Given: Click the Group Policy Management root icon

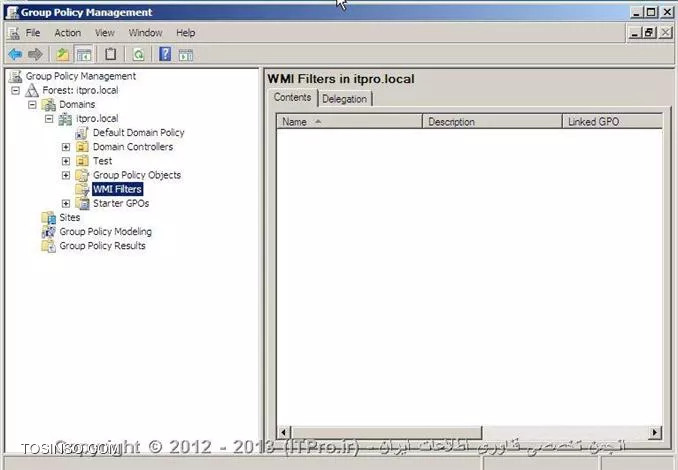Looking at the screenshot, I should 15,77.
